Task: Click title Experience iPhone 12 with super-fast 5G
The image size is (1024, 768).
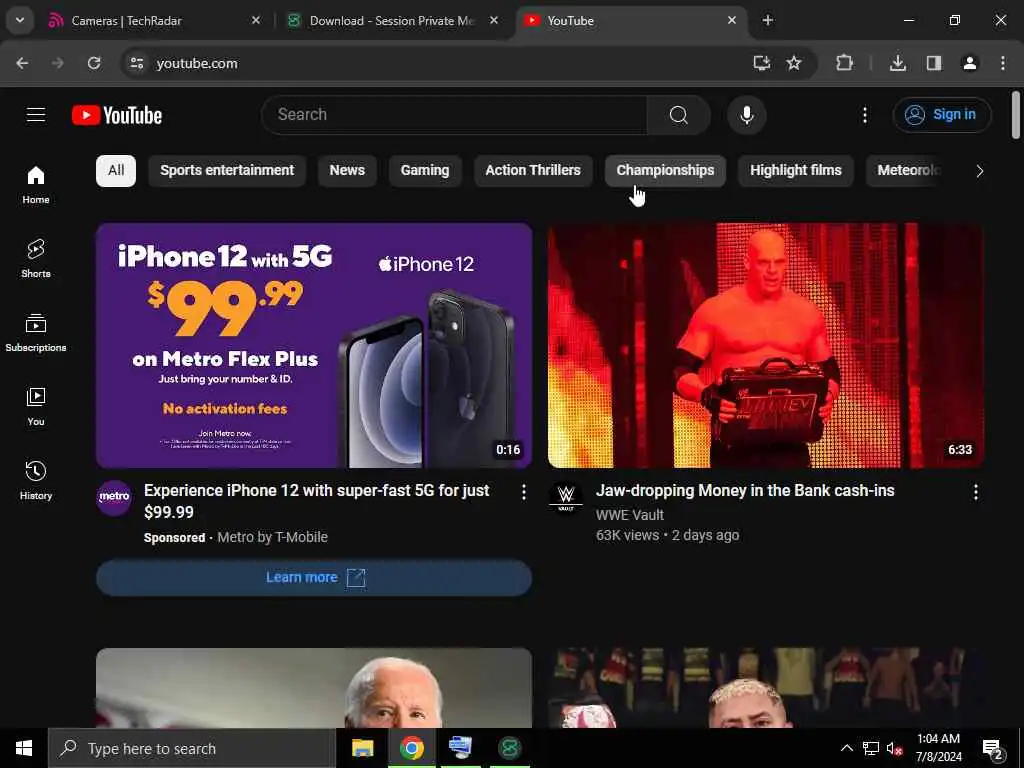Action: coord(317,501)
